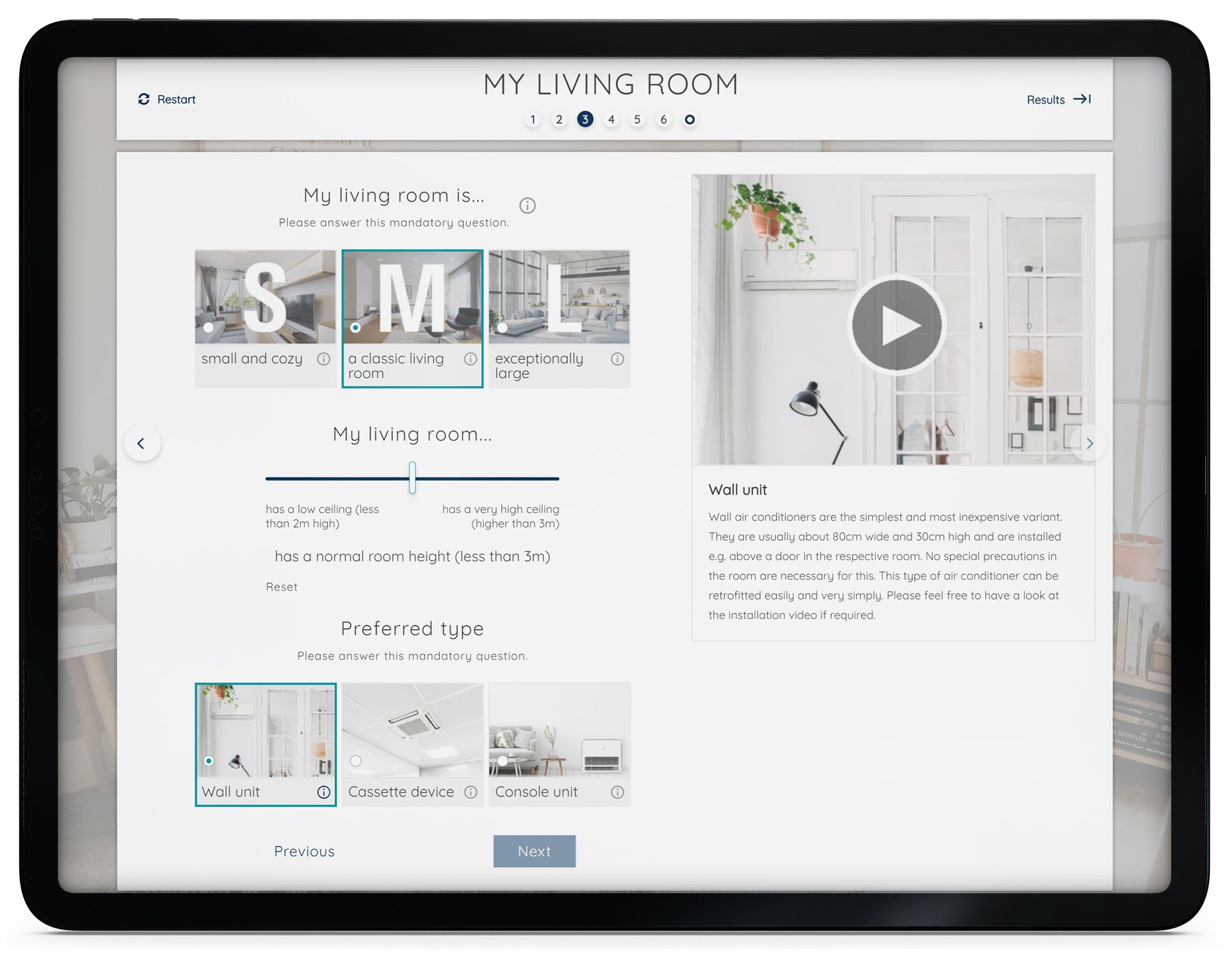1232x955 pixels.
Task: Jump to step 4 in progress
Action: 611,119
